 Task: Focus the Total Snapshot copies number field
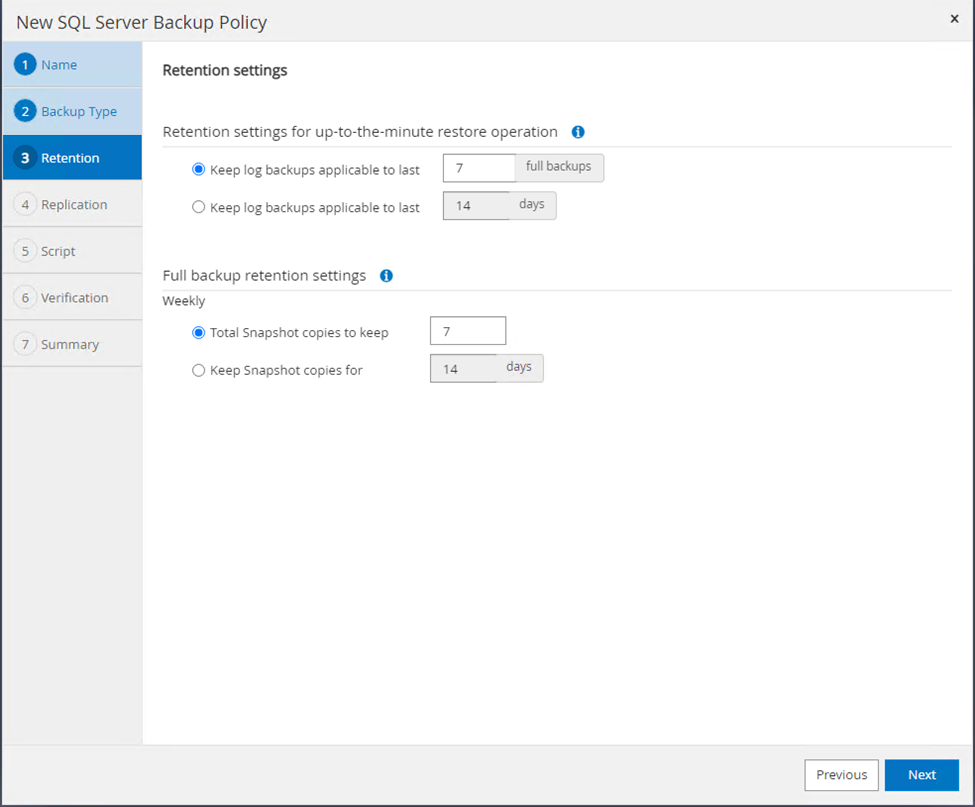pos(467,331)
